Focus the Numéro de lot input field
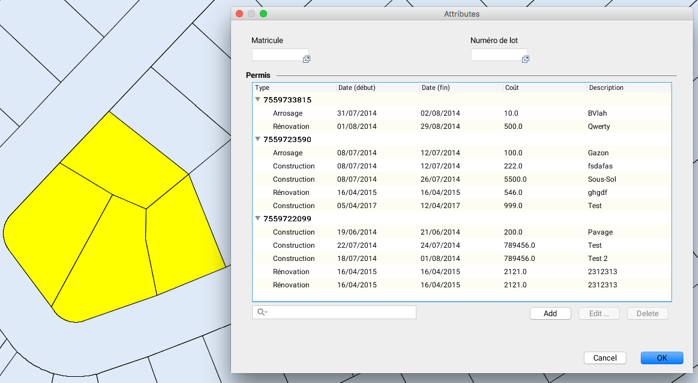 [496, 55]
